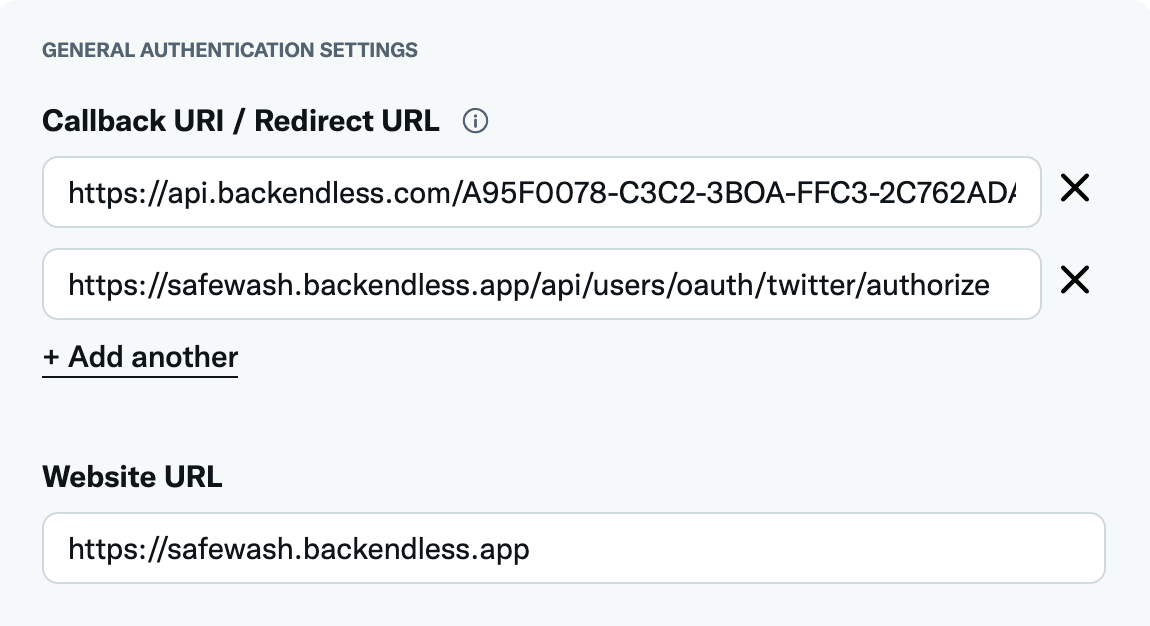Add another callback URI
The width and height of the screenshot is (1150, 626).
pos(140,357)
